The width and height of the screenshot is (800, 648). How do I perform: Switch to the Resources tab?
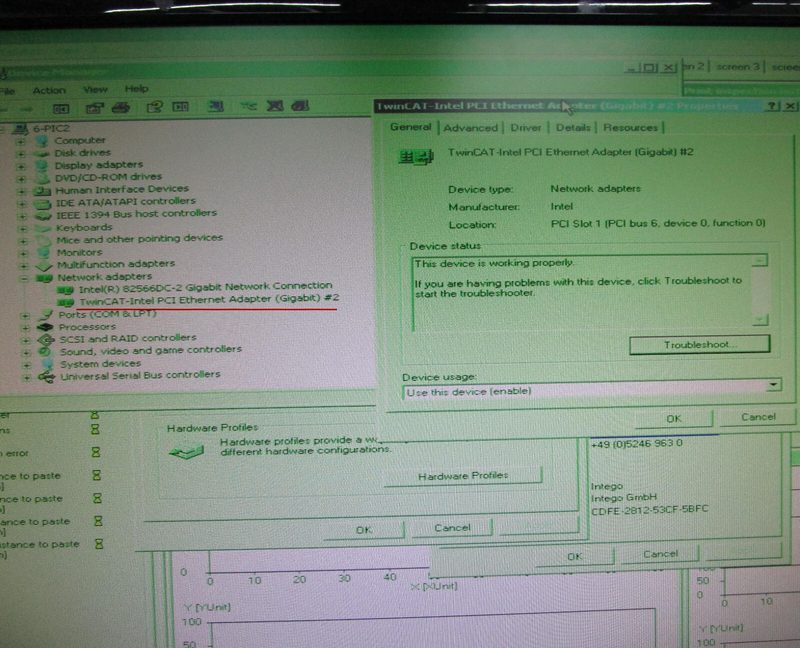coord(631,128)
